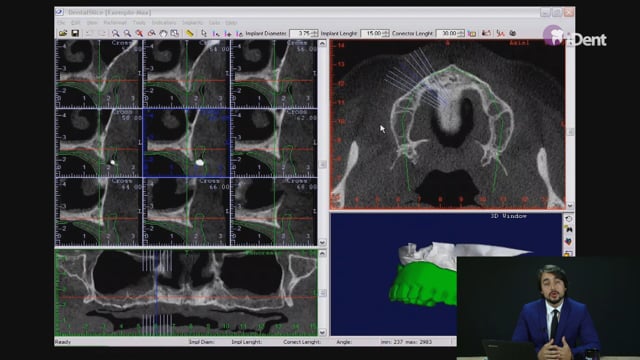This screenshot has width=640, height=360.
Task: Click the add implant icon
Action: point(228,33)
